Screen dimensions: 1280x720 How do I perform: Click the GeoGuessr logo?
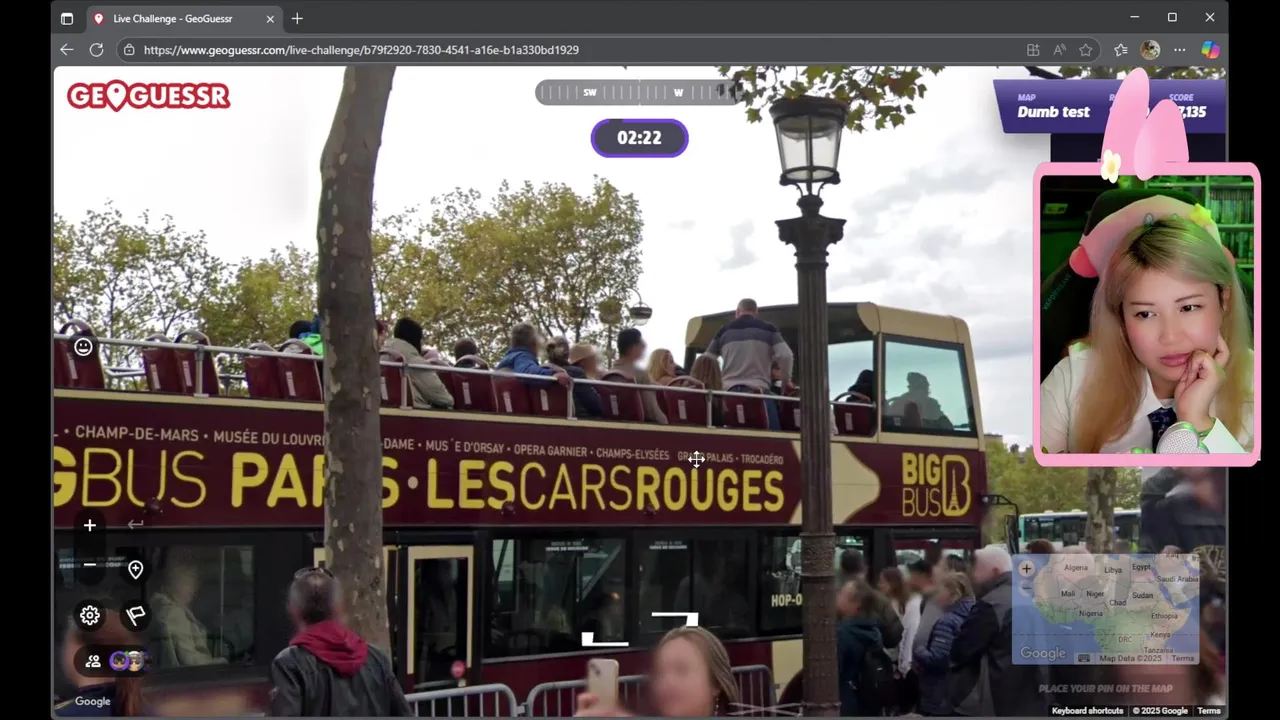coord(149,96)
